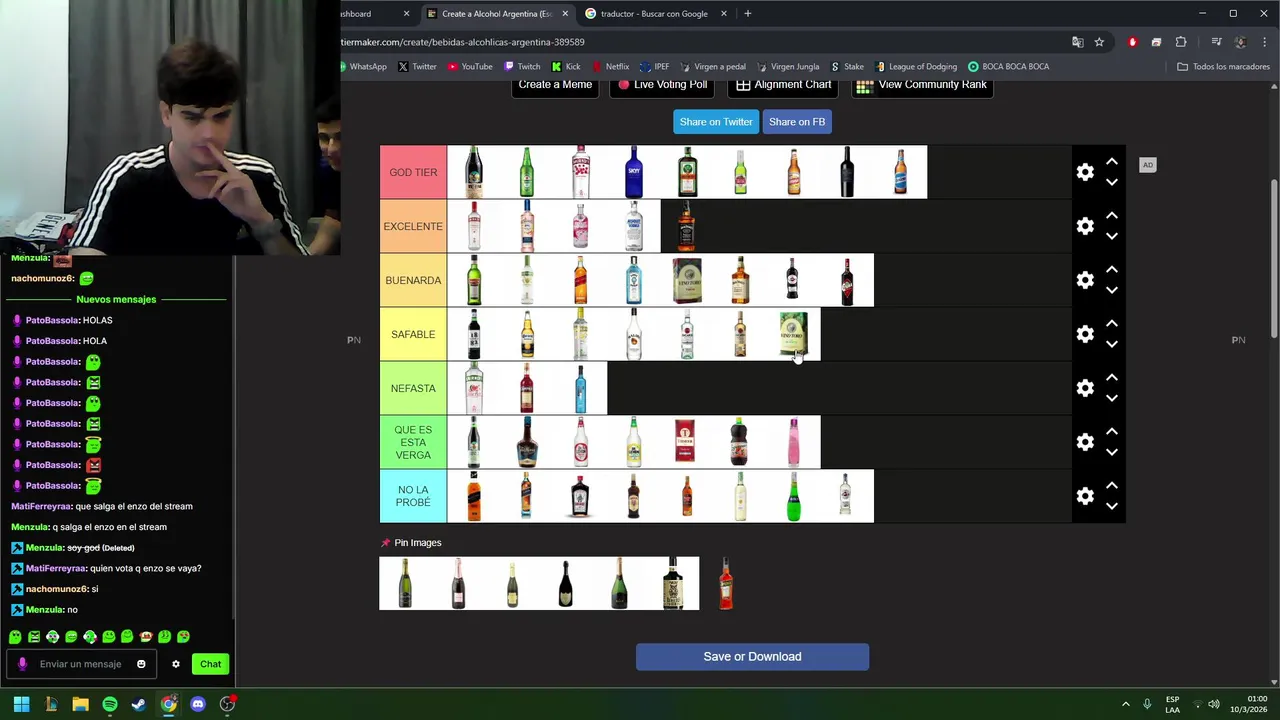Open the Alignment Chart
This screenshot has width=1280, height=720.
pos(784,85)
